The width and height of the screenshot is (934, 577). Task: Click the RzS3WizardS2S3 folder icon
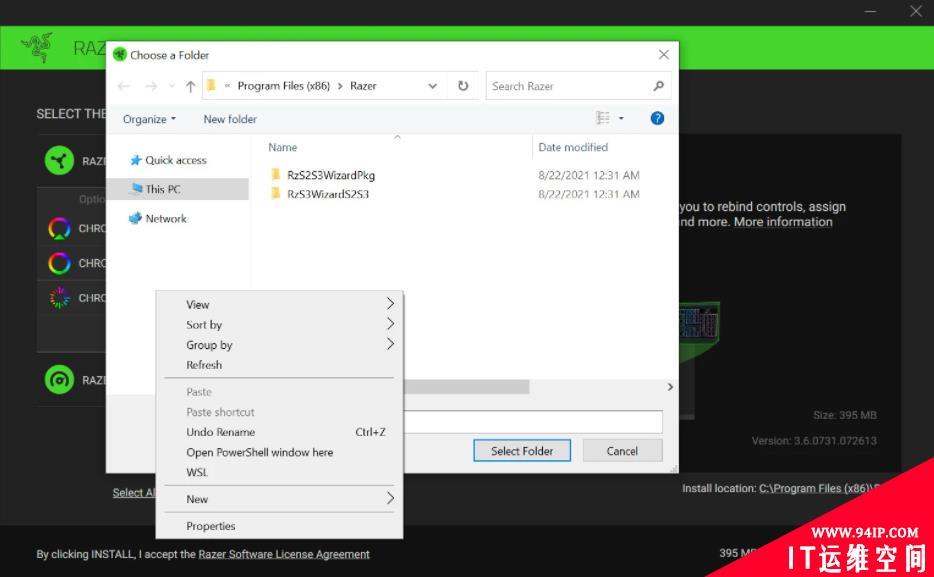click(x=275, y=194)
